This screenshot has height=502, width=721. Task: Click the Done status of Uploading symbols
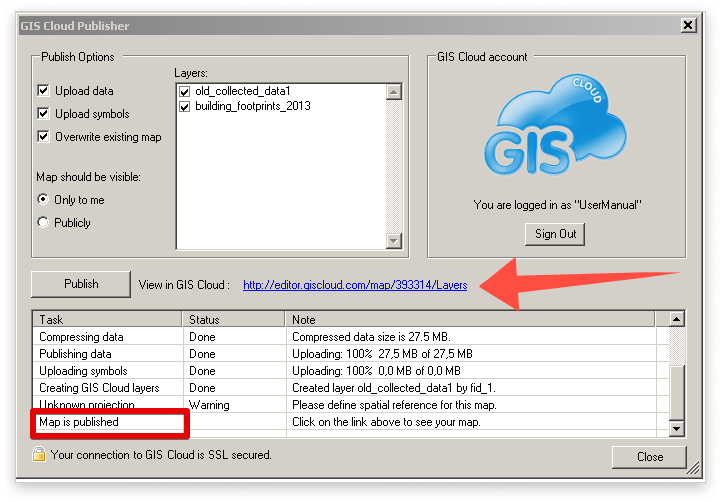202,371
